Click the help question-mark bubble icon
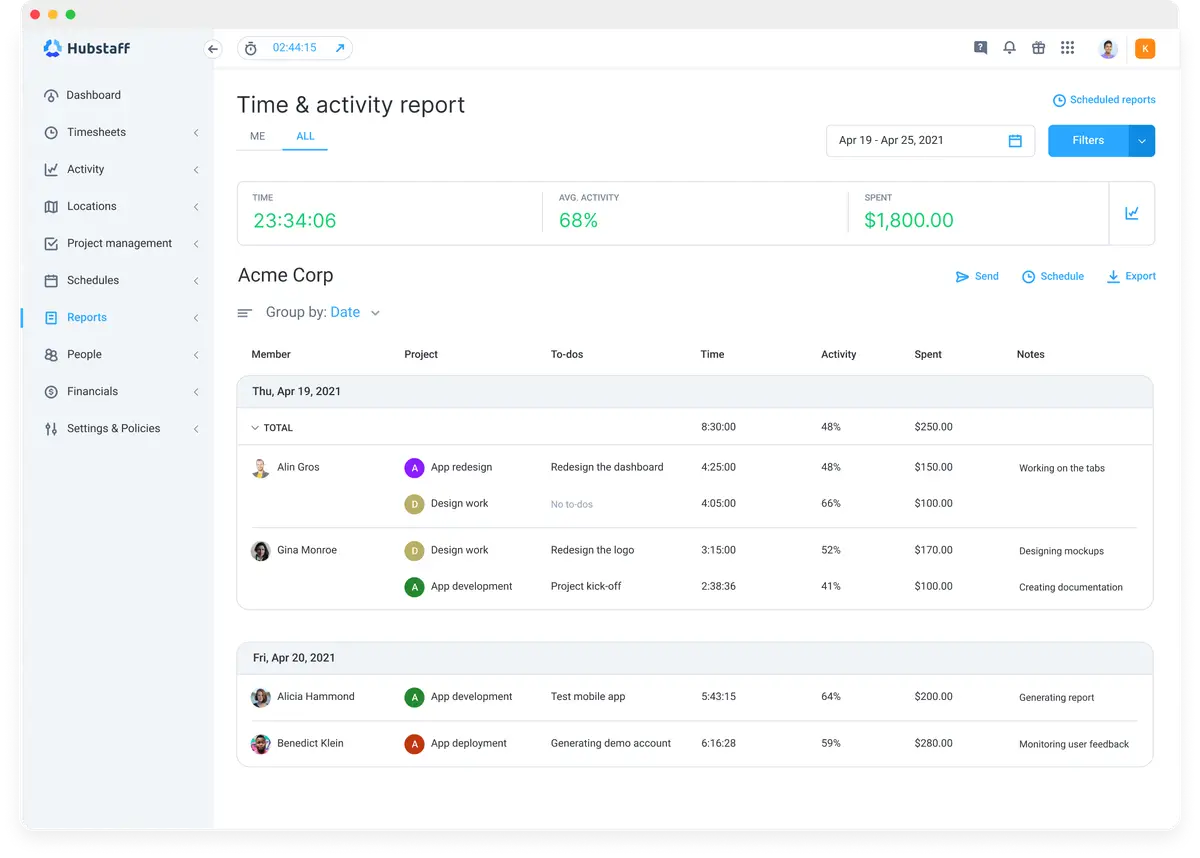The image size is (1200, 858). pos(980,47)
